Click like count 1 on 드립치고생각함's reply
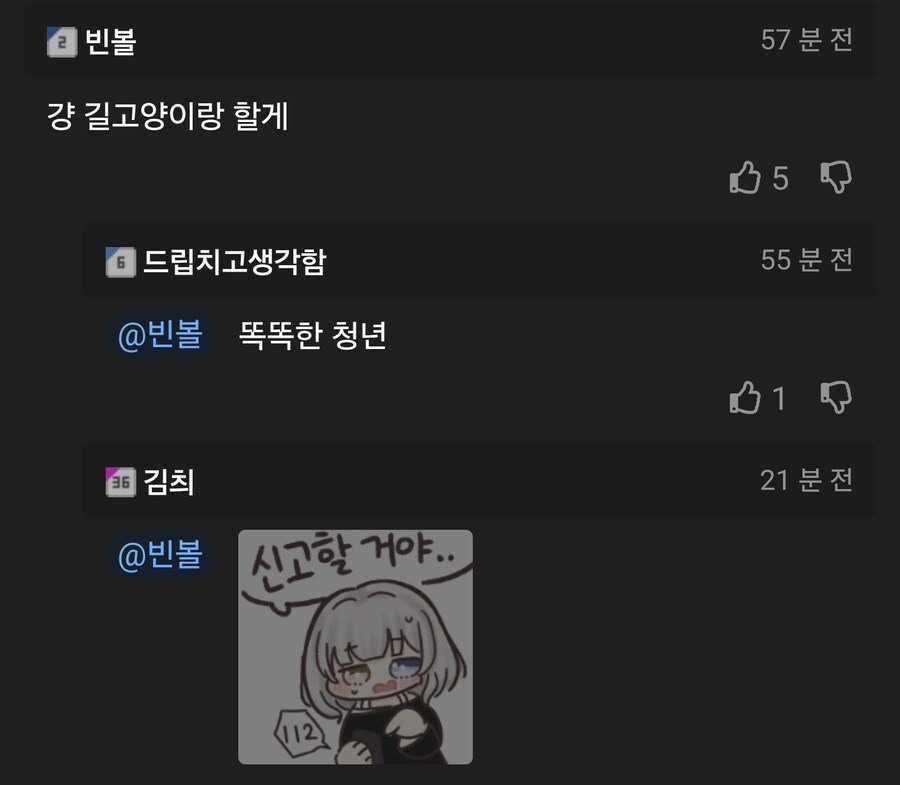Image resolution: width=900 pixels, height=785 pixels. (779, 398)
